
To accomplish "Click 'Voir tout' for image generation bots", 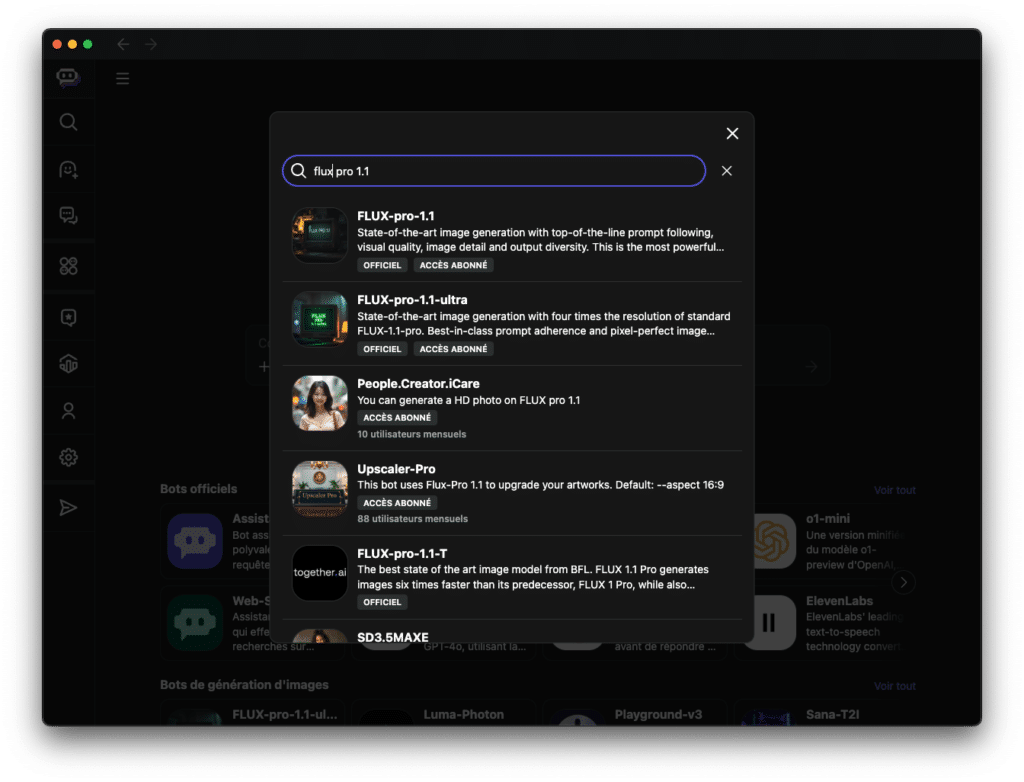I will (895, 686).
